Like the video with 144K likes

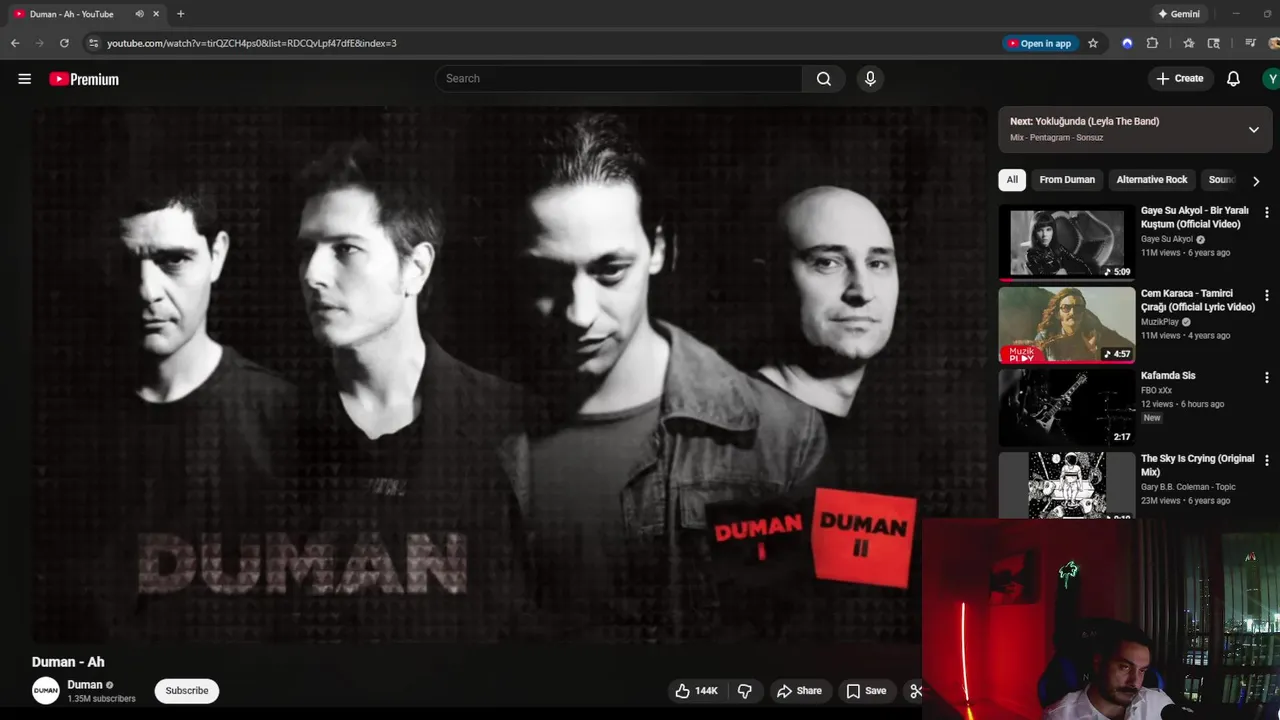[696, 691]
